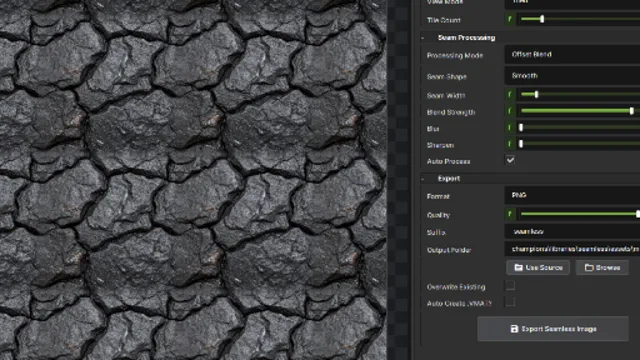Click the Sharpen expression icon
Viewport: 640px width, 360px height.
coord(510,144)
